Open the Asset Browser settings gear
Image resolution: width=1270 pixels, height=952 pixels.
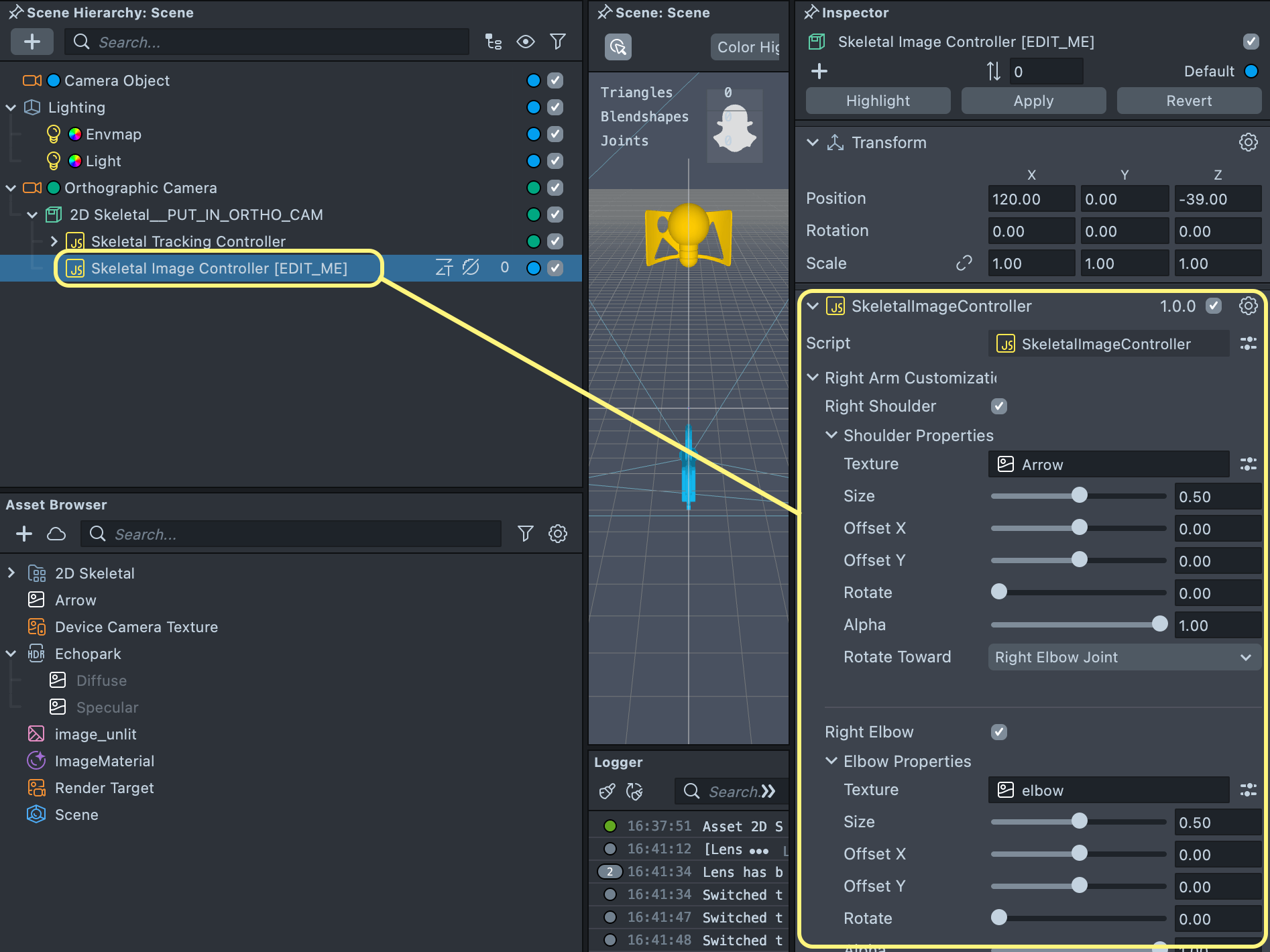tap(557, 534)
